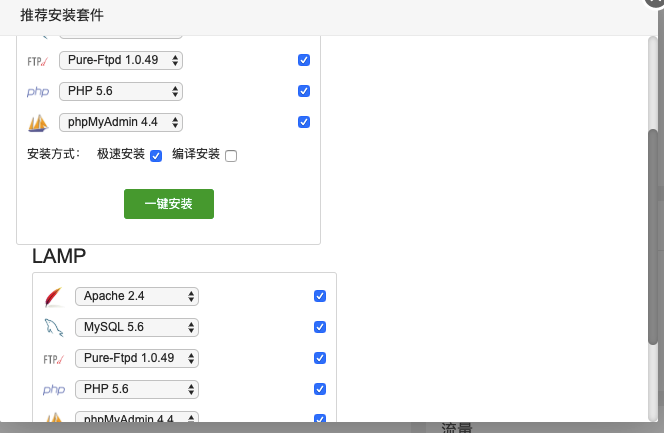Open the Apache 2.4 version dropdown
Screen dimensions: 664x433
137,296
